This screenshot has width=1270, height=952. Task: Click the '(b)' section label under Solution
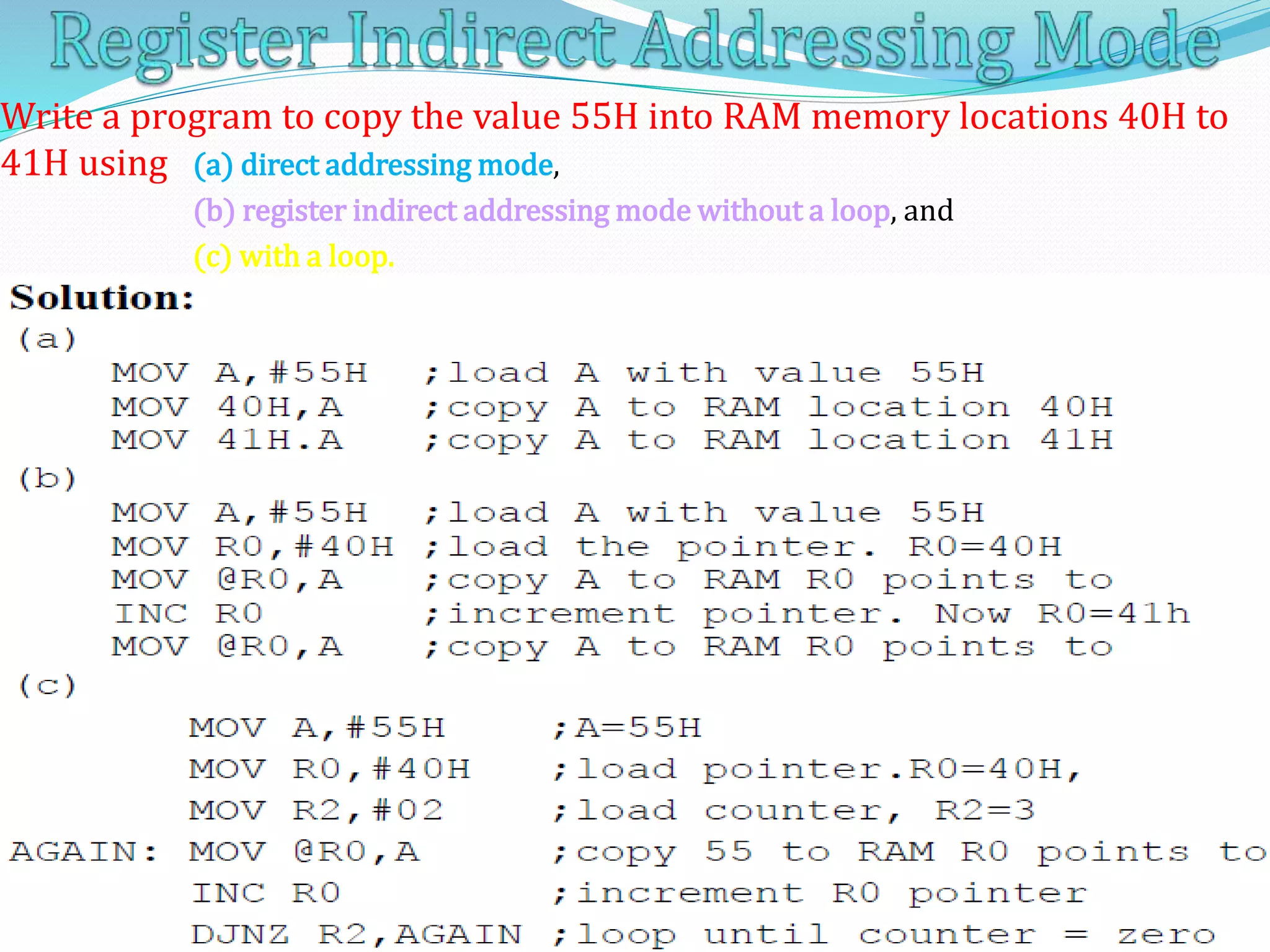[x=48, y=479]
